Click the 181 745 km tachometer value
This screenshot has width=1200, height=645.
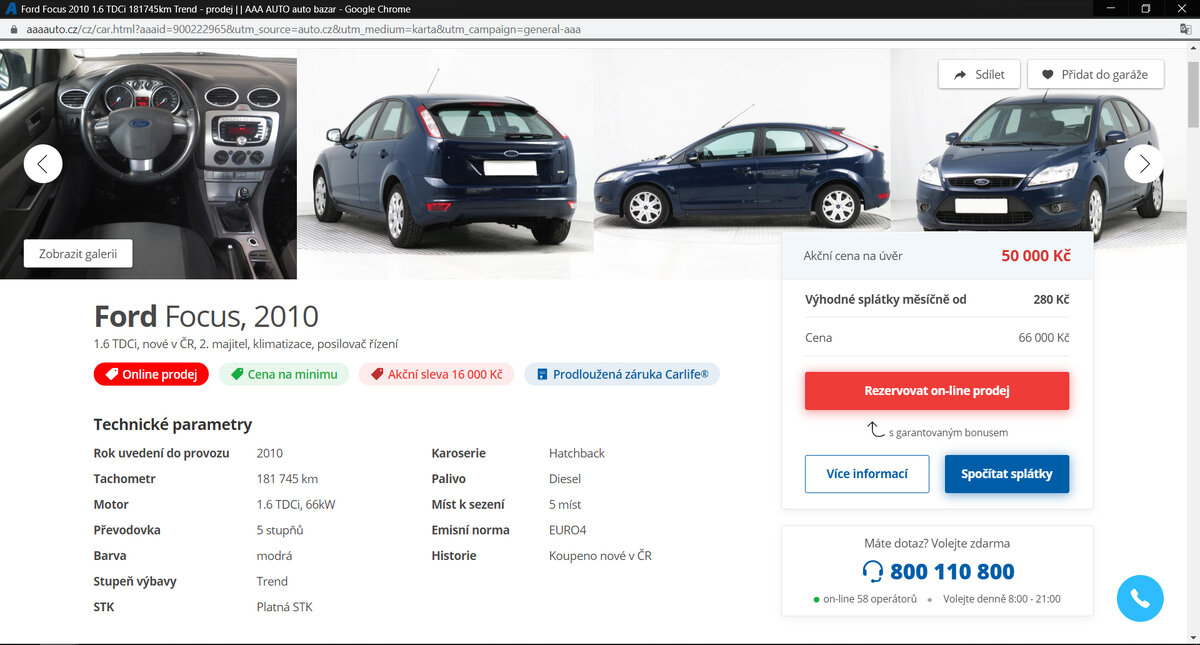point(287,479)
